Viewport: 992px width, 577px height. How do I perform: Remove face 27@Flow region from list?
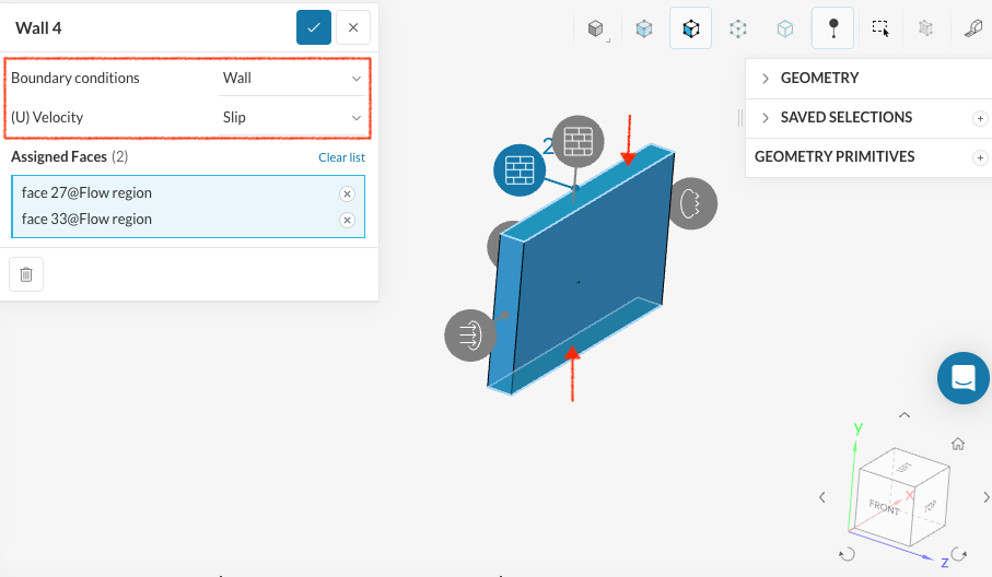[346, 194]
